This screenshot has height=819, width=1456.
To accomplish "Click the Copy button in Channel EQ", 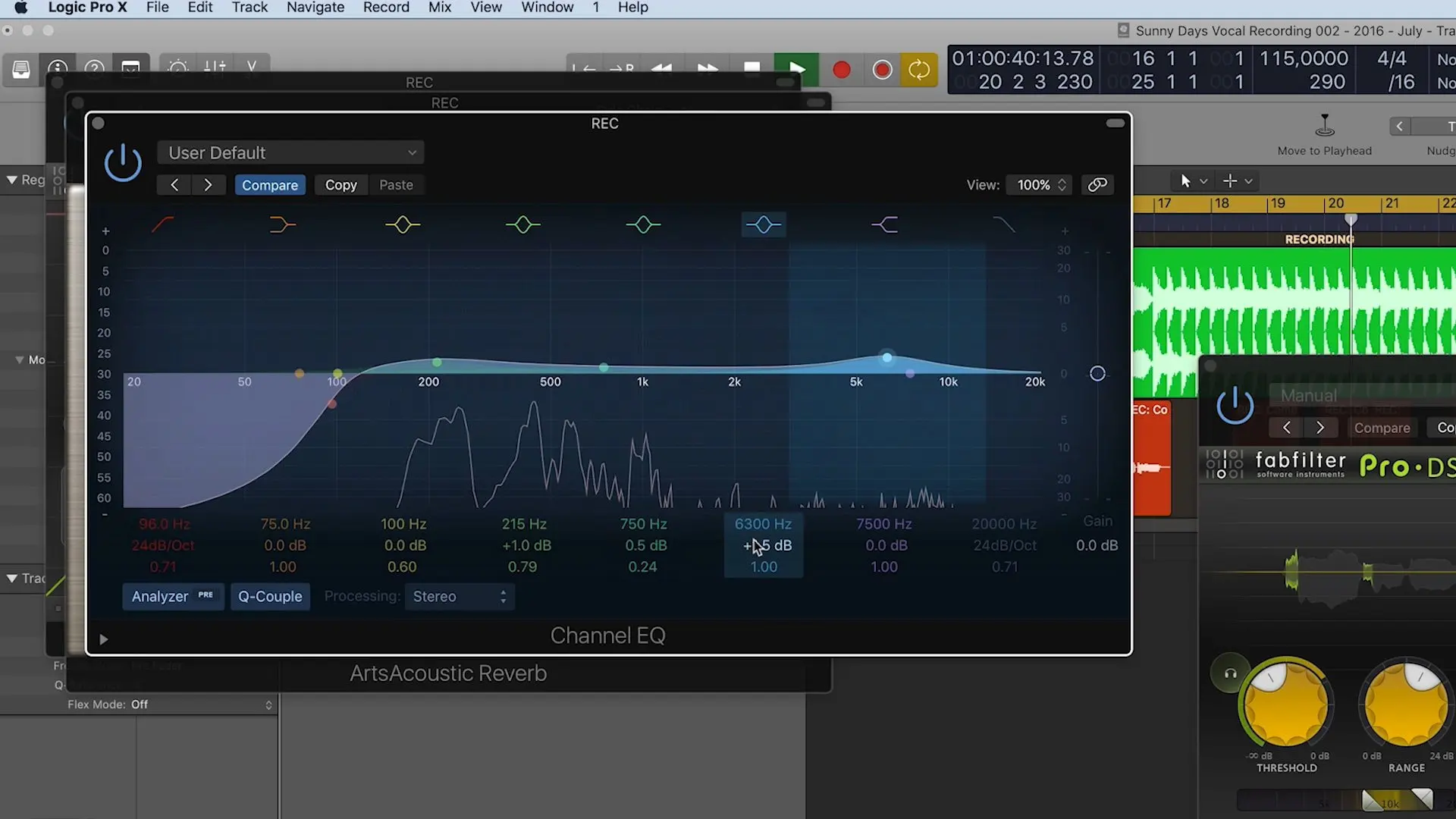I will 340,185.
